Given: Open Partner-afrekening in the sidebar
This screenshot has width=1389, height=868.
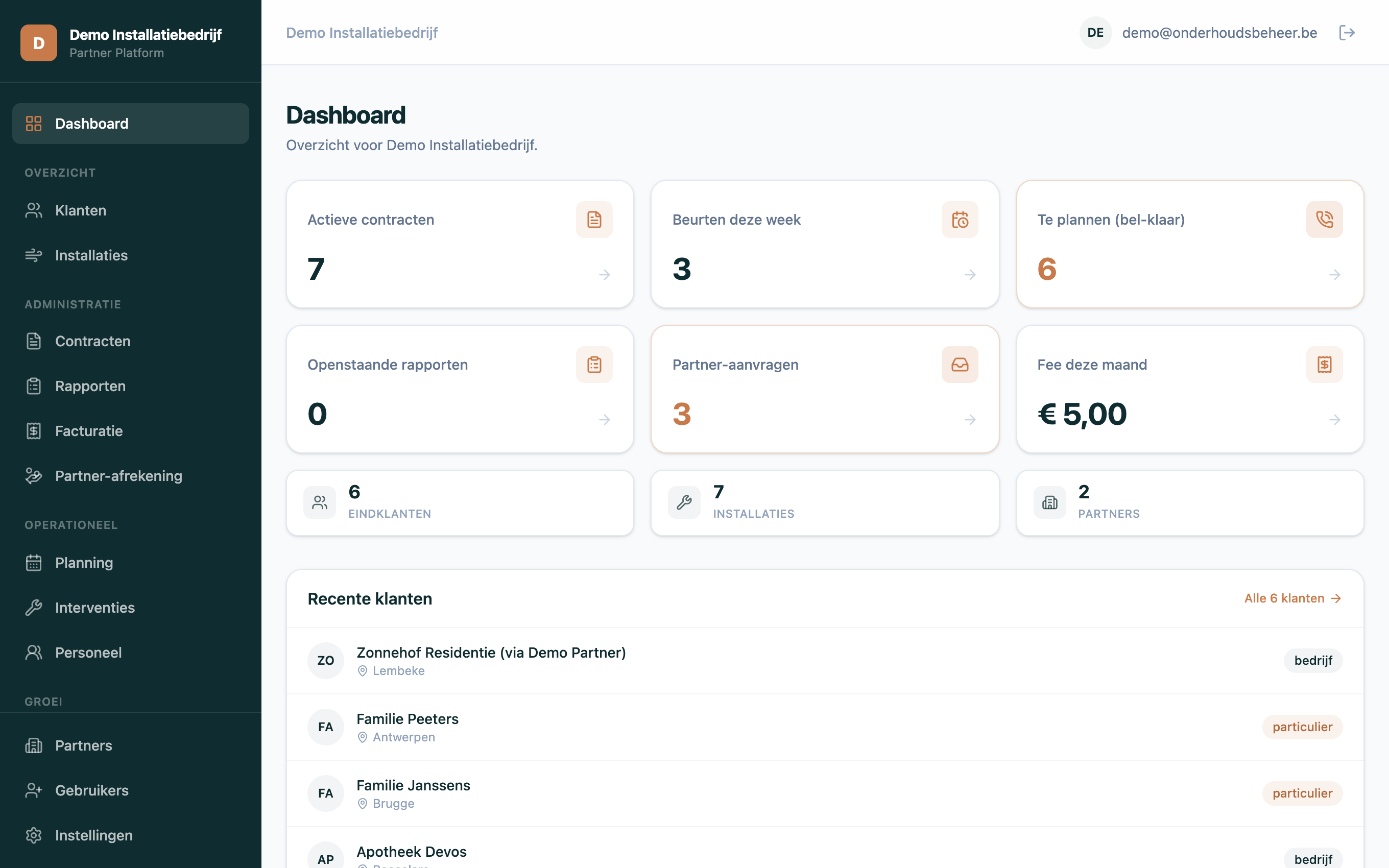Looking at the screenshot, I should 130,476.
